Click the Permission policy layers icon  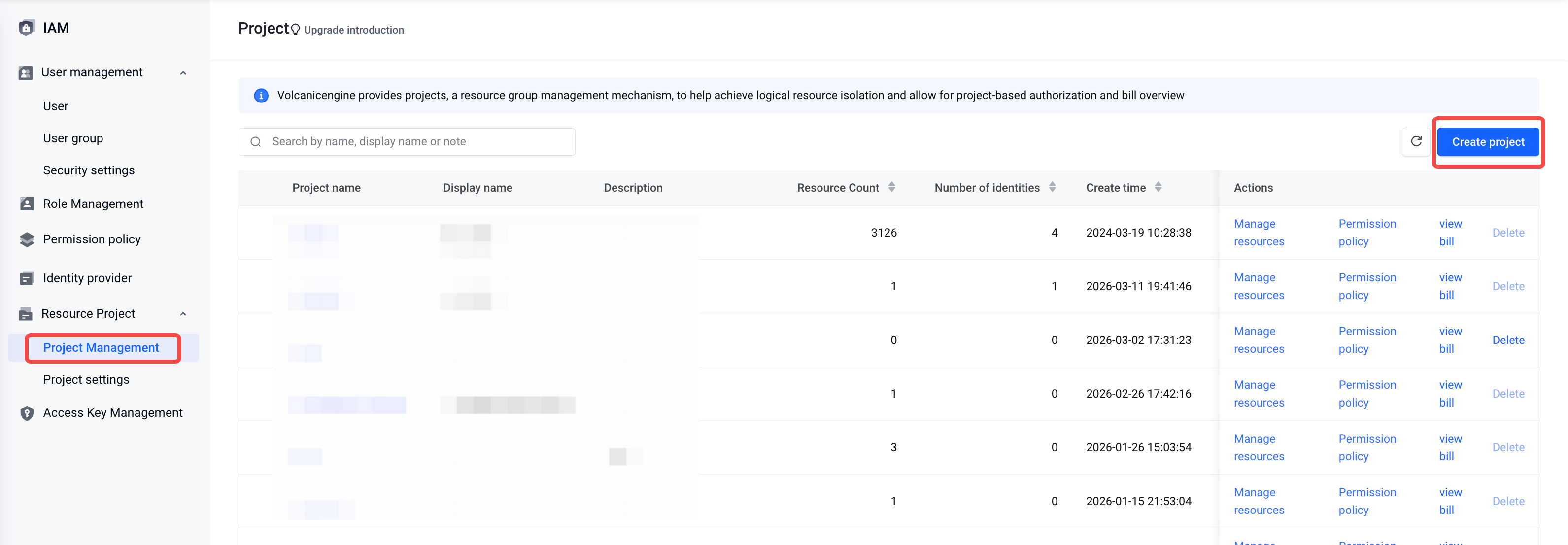(27, 239)
